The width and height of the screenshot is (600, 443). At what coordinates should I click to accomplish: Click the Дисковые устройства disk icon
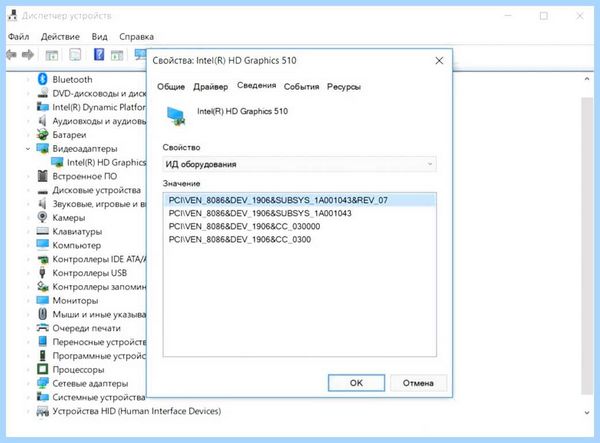click(42, 191)
